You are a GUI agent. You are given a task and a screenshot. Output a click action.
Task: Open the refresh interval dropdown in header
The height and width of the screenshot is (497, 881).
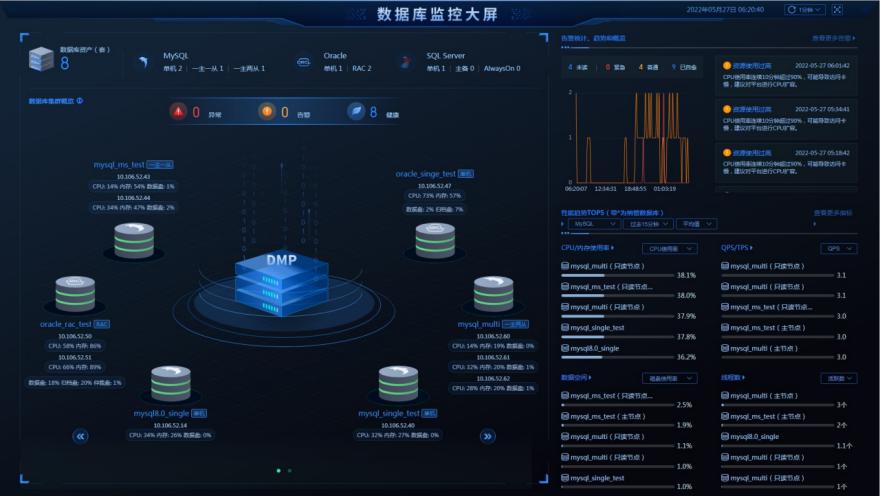click(805, 10)
